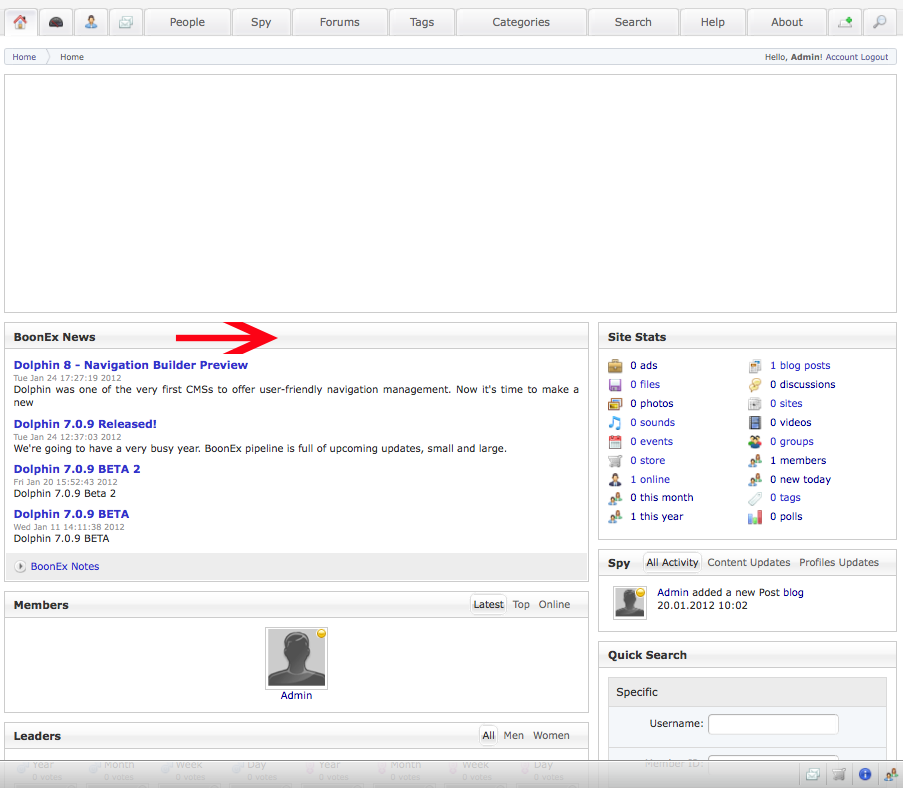The width and height of the screenshot is (903, 788).
Task: Open the mail icon in top navigation
Action: [125, 22]
